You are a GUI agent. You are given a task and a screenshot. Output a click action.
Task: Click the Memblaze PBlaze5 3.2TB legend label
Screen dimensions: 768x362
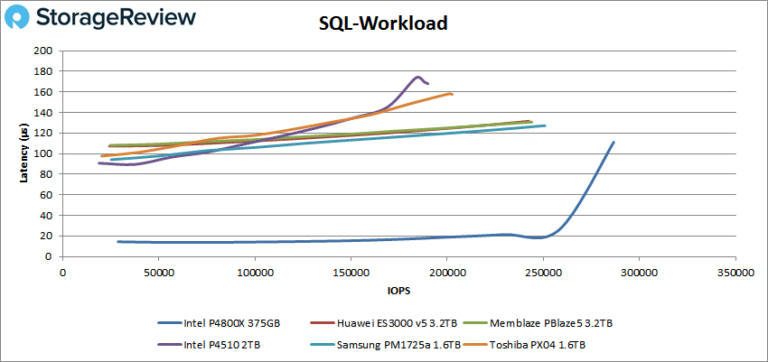click(552, 323)
